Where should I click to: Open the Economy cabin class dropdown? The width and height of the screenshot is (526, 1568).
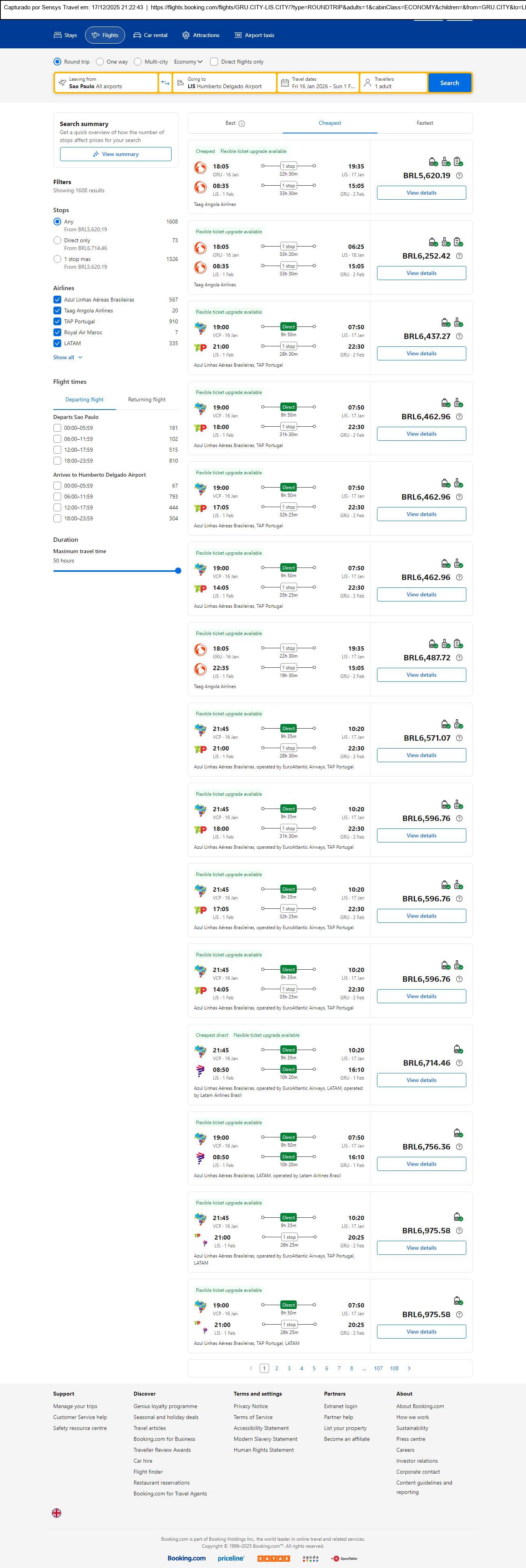(188, 62)
